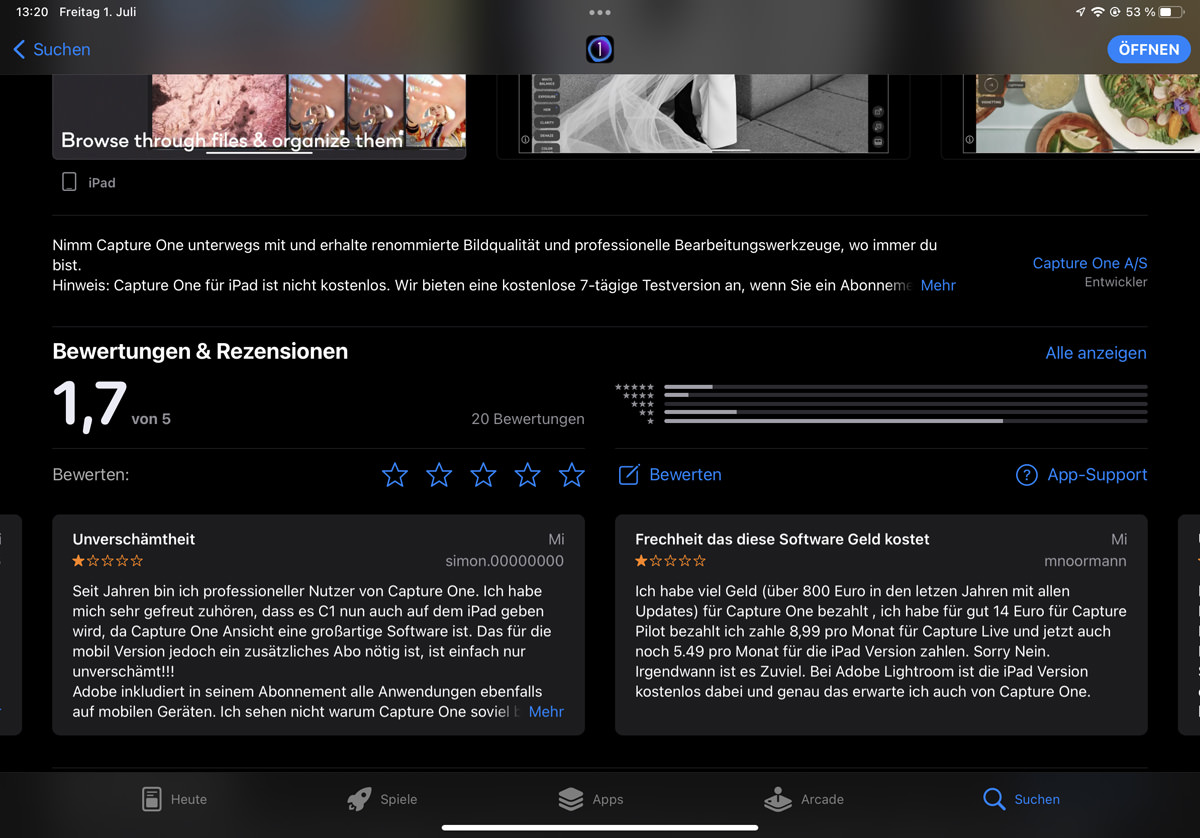This screenshot has width=1200, height=838.
Task: Tap the battery indicator in the status bar
Action: pyautogui.click(x=1171, y=12)
